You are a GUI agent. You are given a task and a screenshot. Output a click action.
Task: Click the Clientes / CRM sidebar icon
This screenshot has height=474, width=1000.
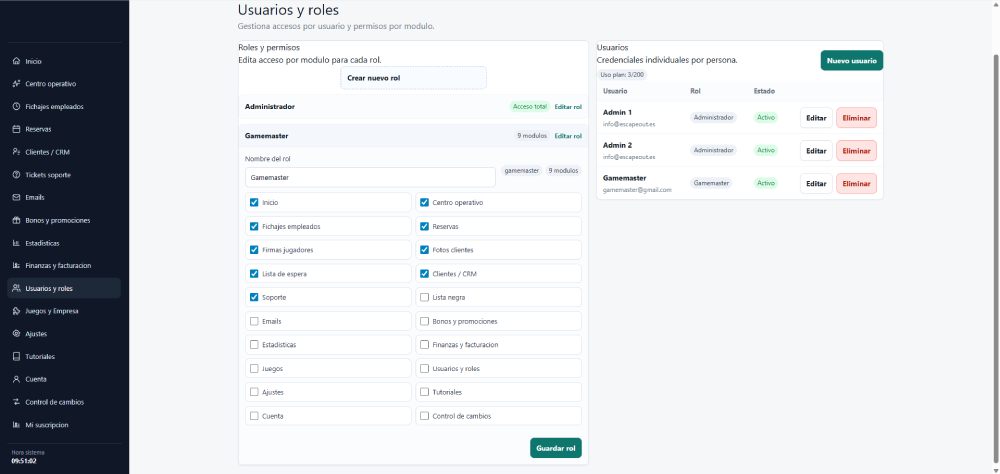pyautogui.click(x=17, y=152)
